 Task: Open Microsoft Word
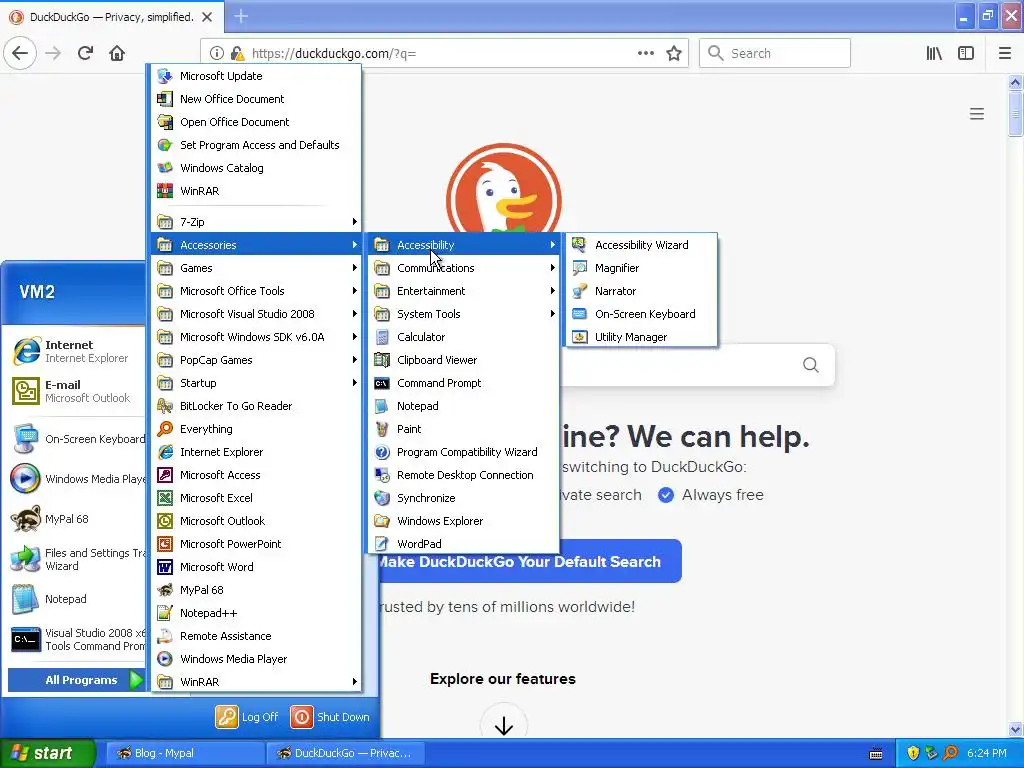(x=256, y=567)
